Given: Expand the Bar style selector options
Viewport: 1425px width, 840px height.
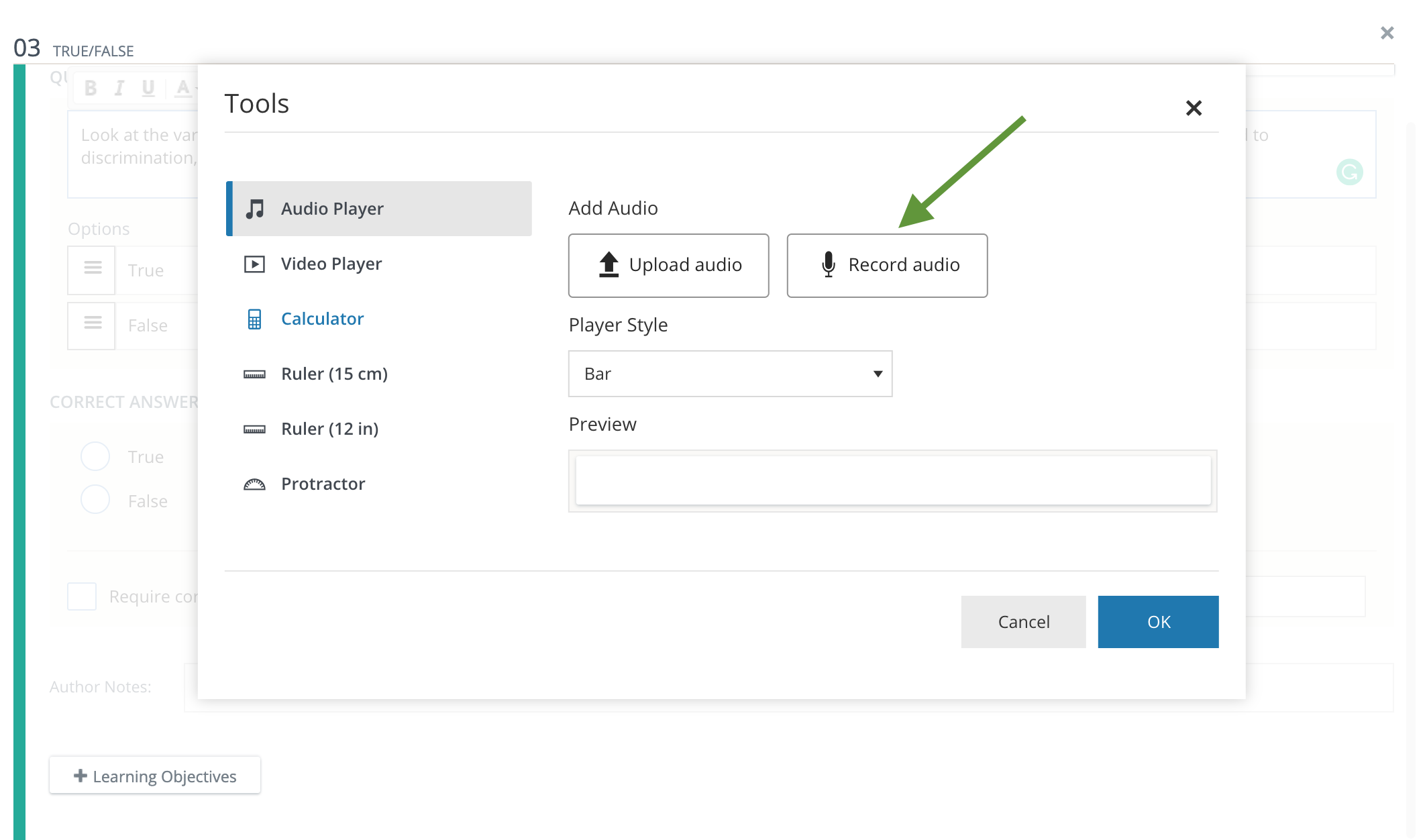Looking at the screenshot, I should click(878, 374).
